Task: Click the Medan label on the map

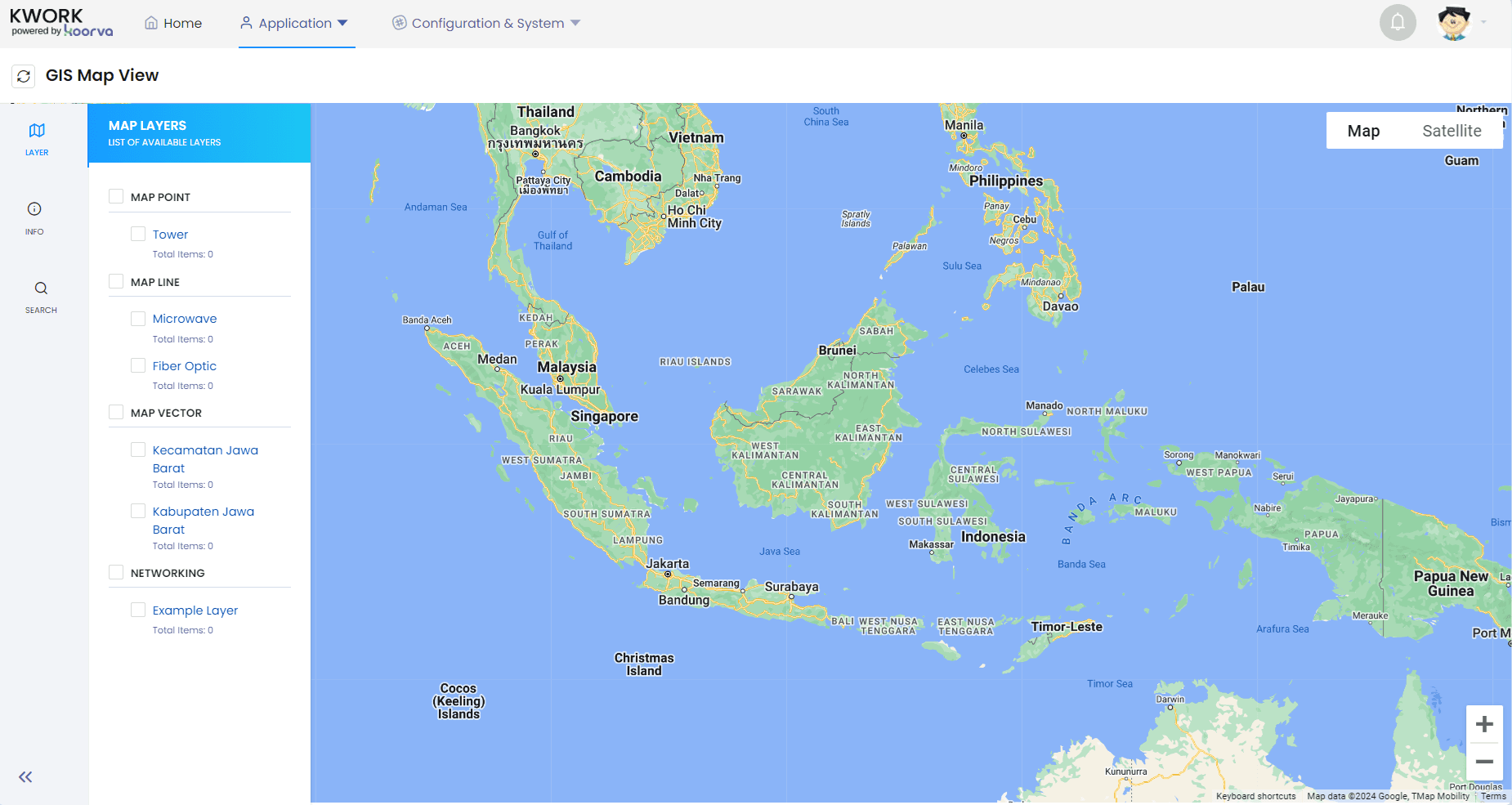Action: [x=497, y=360]
